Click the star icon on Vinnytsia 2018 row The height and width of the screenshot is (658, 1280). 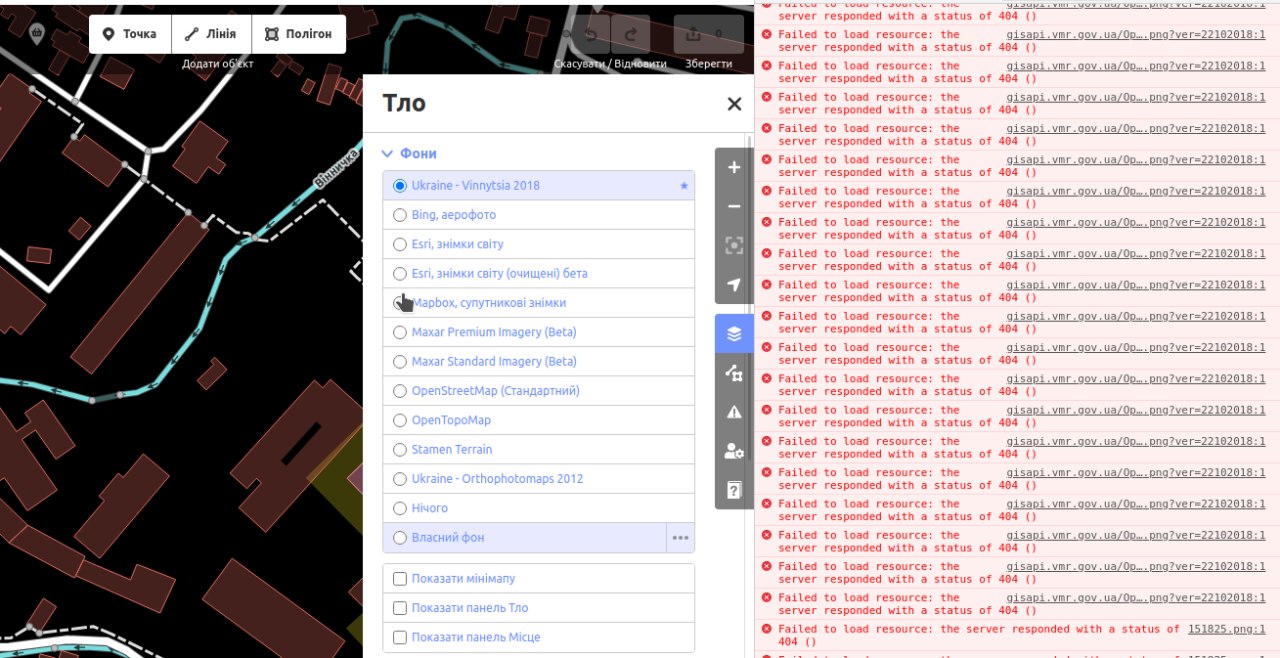coord(684,186)
